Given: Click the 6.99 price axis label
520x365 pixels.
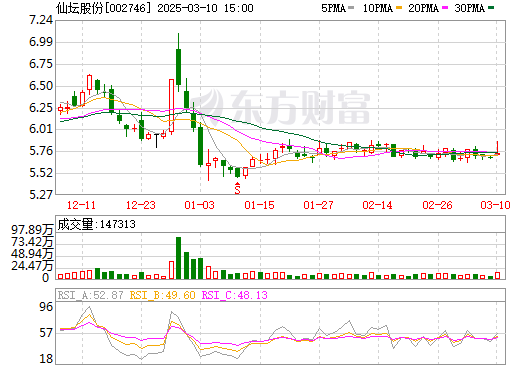Looking at the screenshot, I should (41, 42).
